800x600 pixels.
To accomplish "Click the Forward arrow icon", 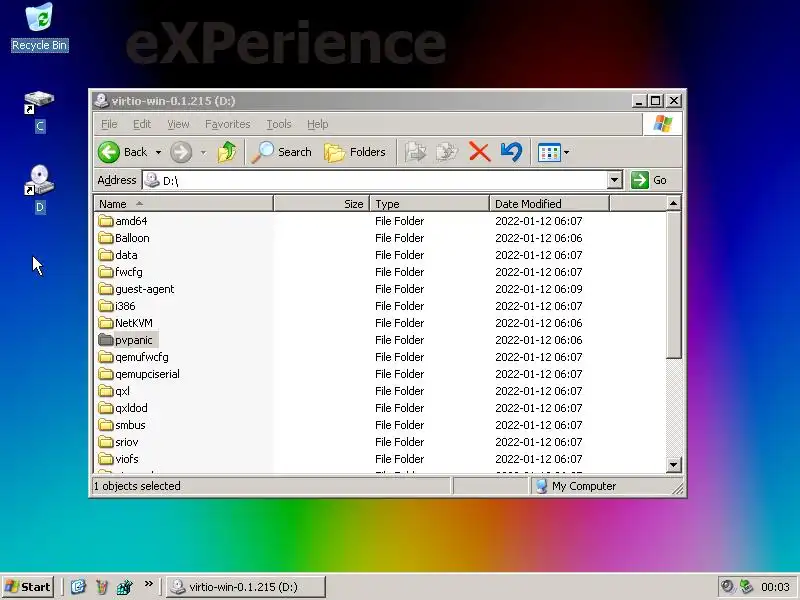I will coord(181,152).
